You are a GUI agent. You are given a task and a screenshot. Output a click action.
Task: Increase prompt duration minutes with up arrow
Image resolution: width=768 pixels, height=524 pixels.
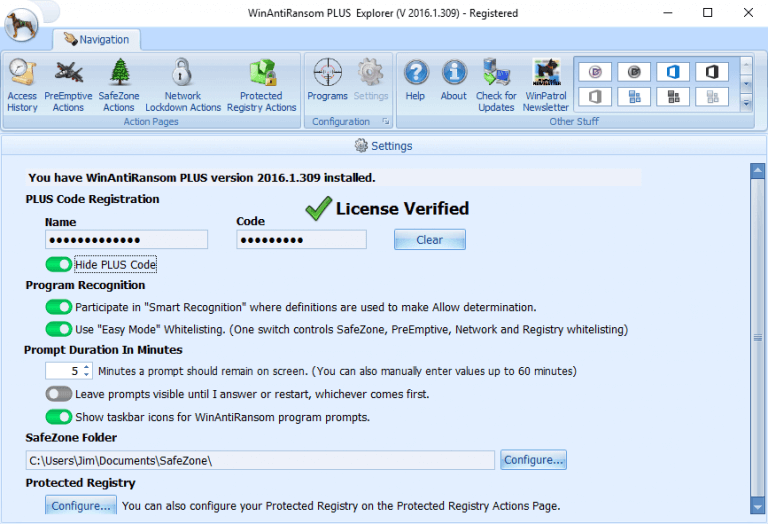[x=86, y=366]
